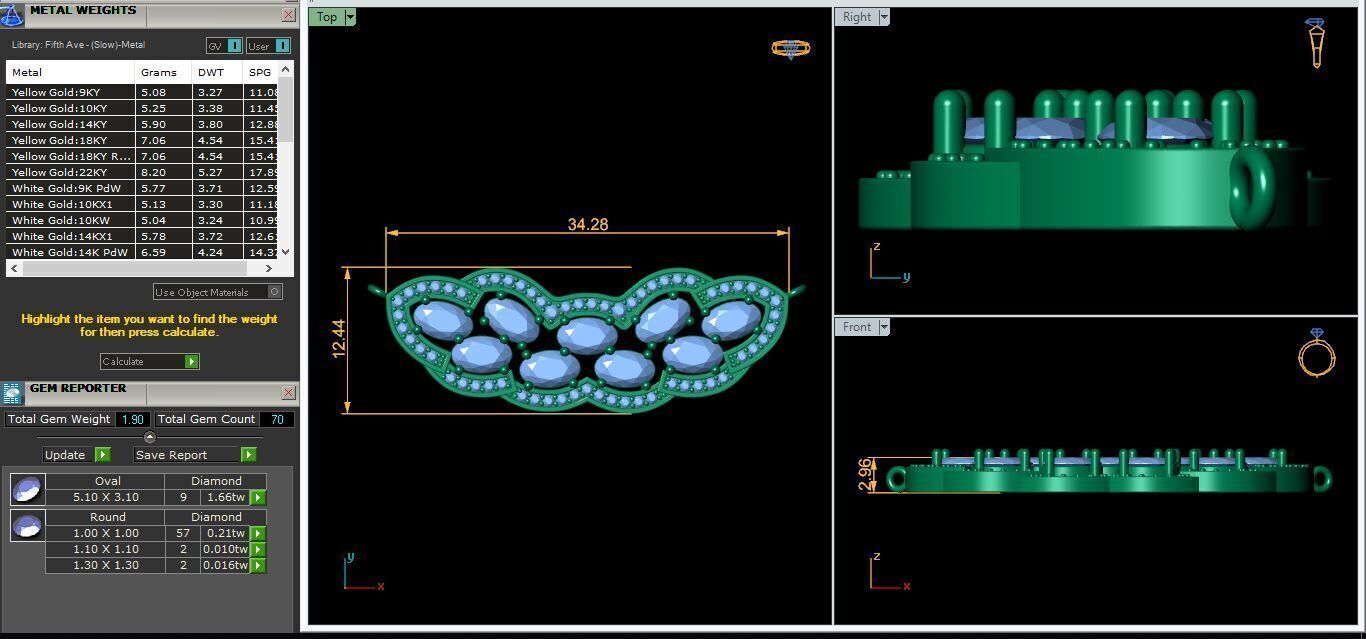The height and width of the screenshot is (639, 1366).
Task: Click the Right viewport label
Action: pos(857,17)
